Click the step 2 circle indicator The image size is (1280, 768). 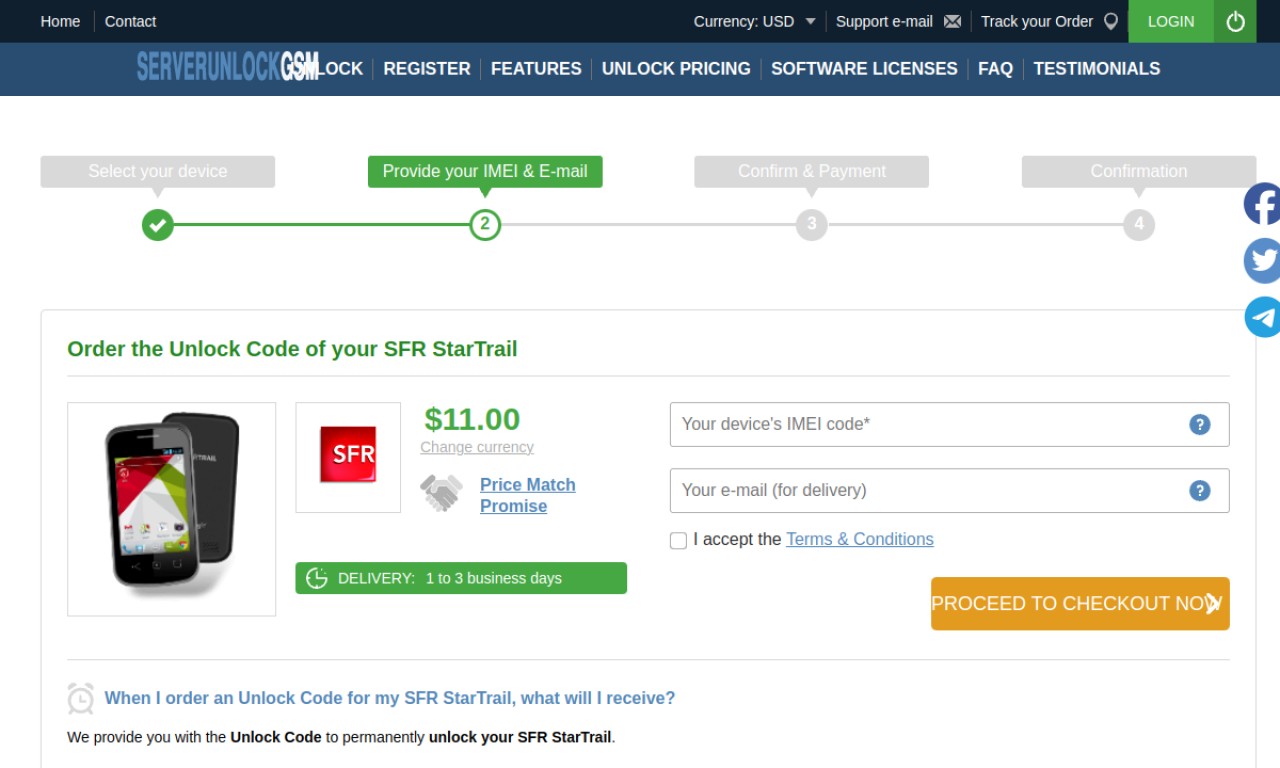click(485, 224)
